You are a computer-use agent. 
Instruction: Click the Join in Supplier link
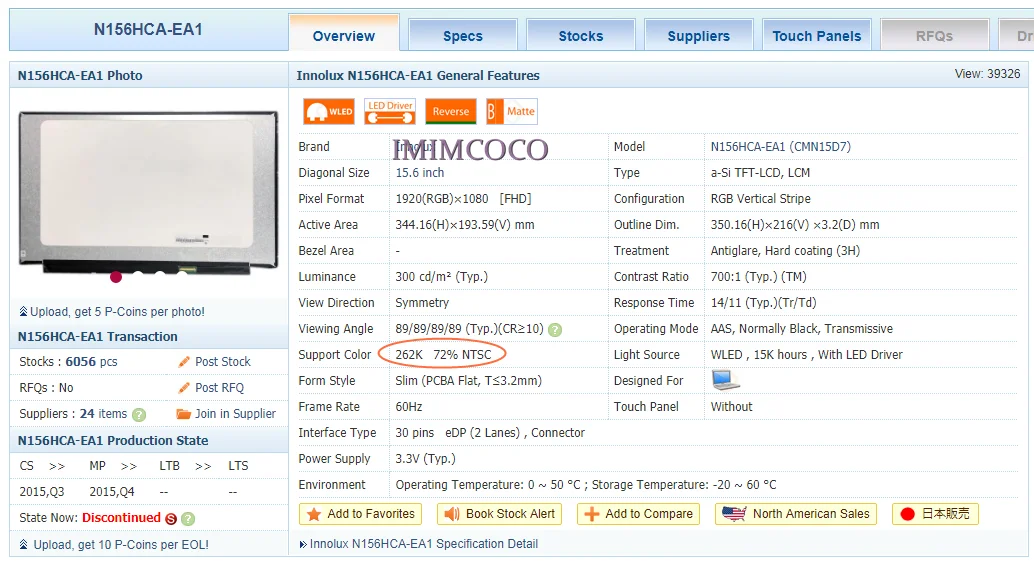click(x=235, y=414)
